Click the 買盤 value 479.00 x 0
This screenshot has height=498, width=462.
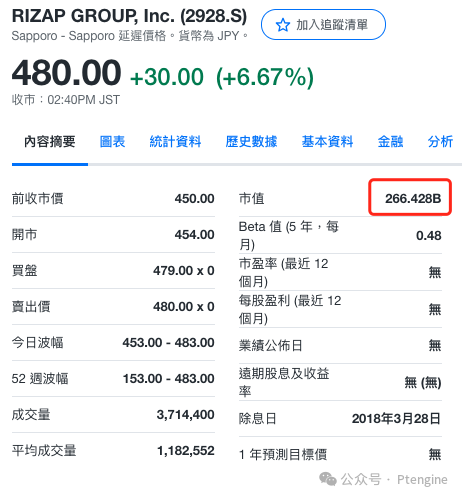tap(184, 271)
